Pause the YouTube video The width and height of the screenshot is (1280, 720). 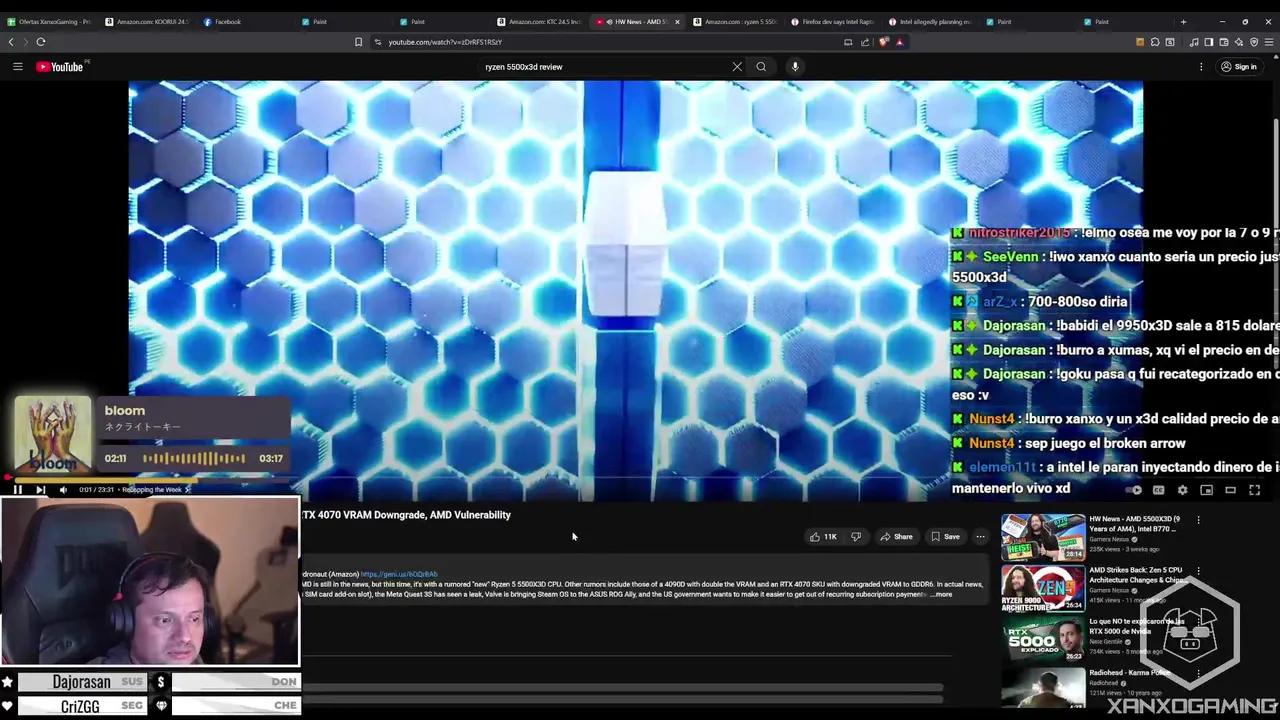click(17, 490)
